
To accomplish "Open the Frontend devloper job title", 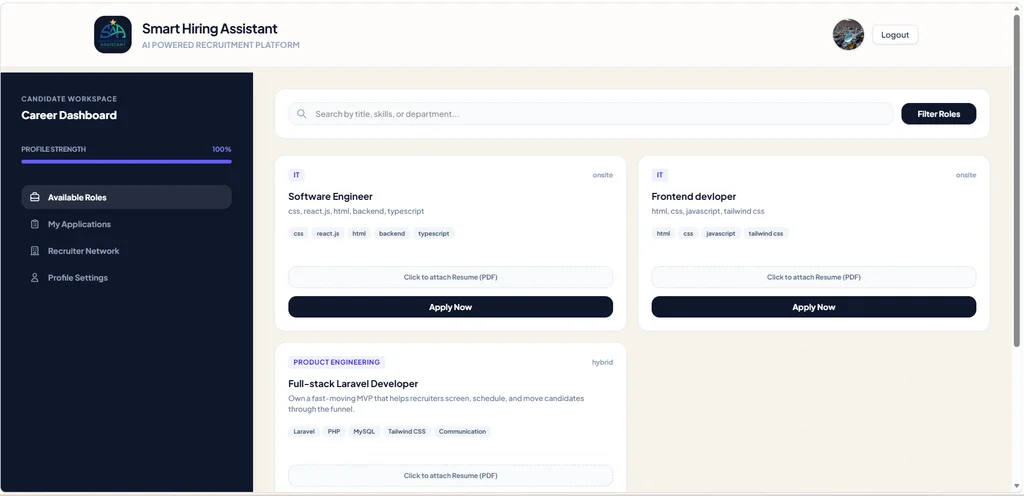I will 694,196.
